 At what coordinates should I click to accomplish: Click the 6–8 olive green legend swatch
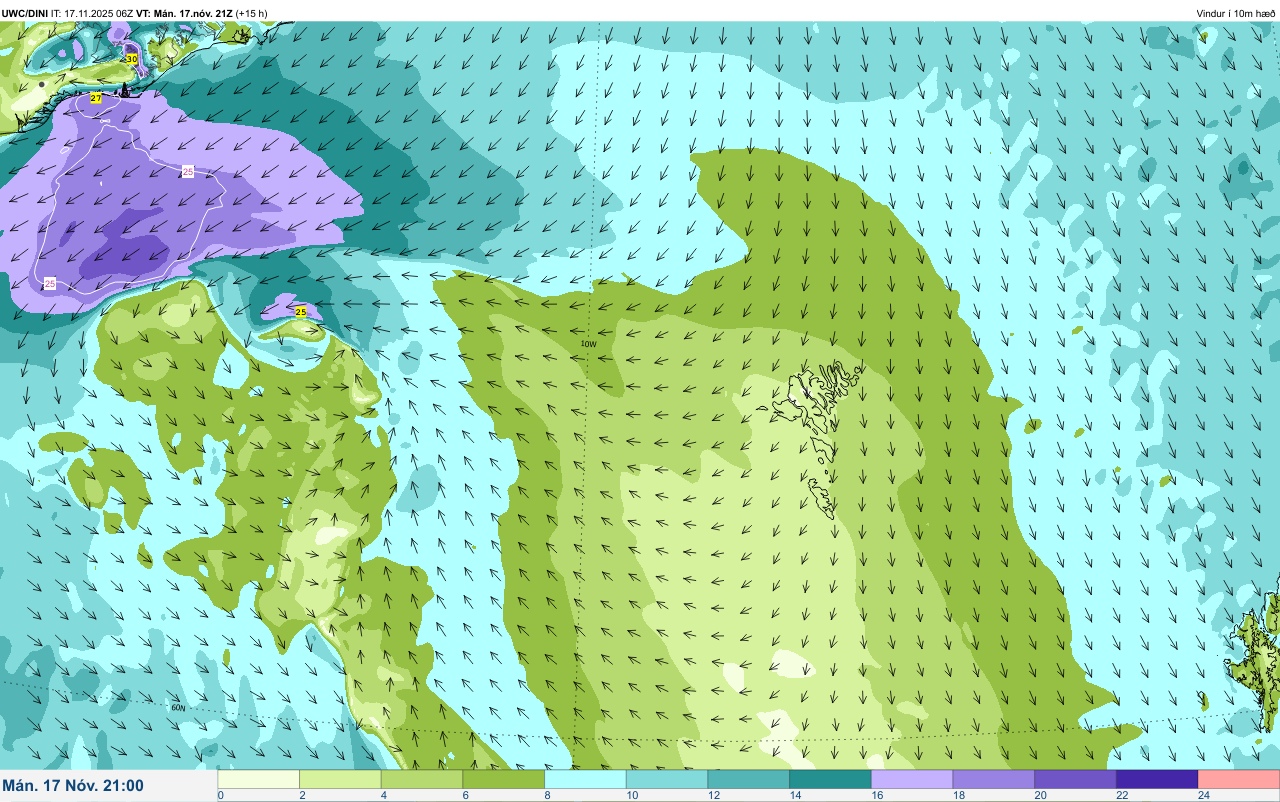click(503, 779)
